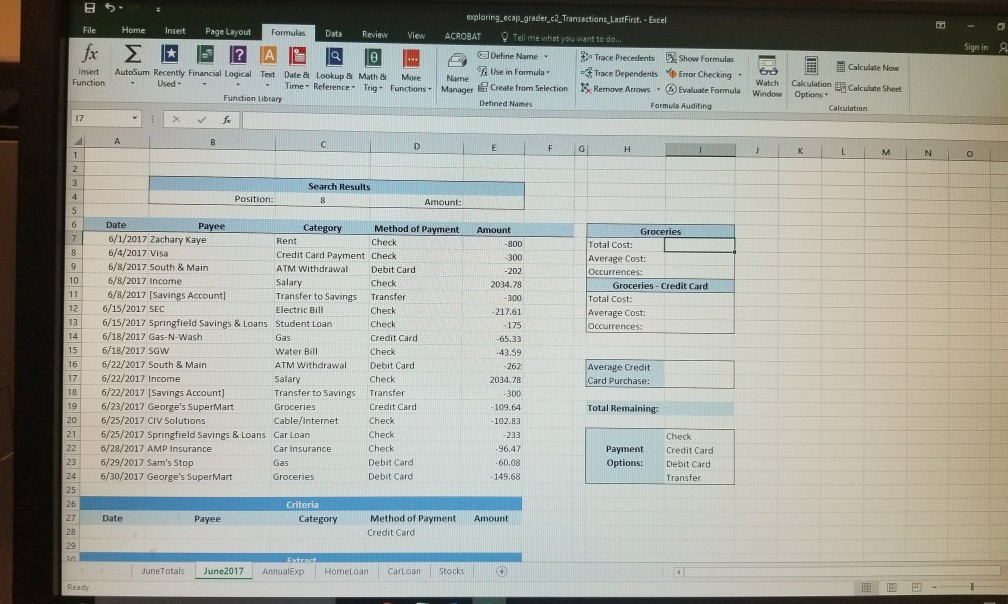
Task: Open the CarLoan sheet tab
Action: [x=404, y=571]
